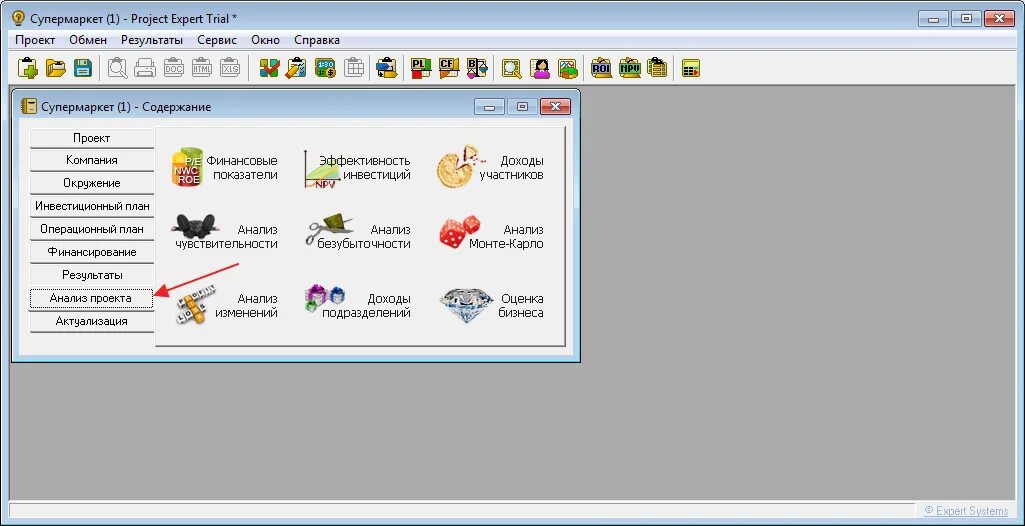Click the chart picture toolbar icon
The image size is (1025, 526).
pos(568,68)
